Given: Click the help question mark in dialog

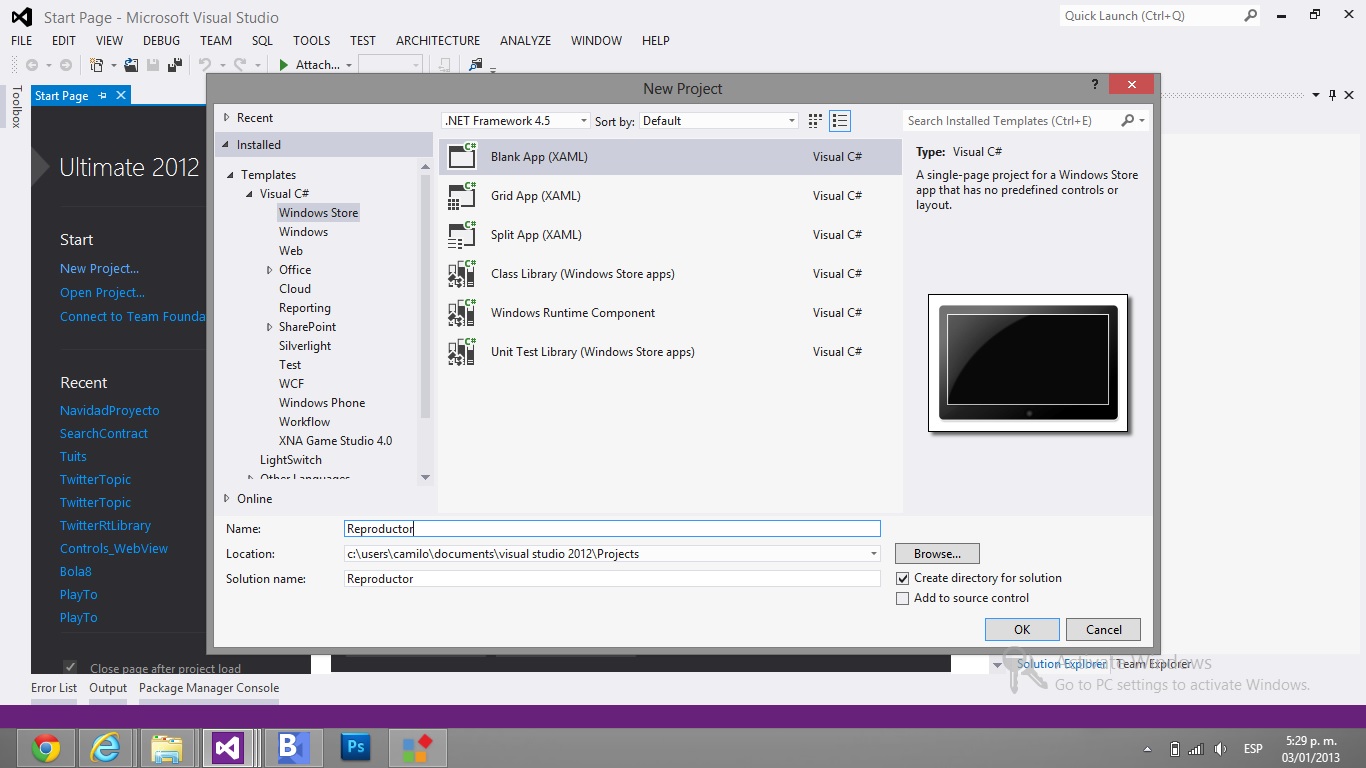Looking at the screenshot, I should tap(1095, 86).
